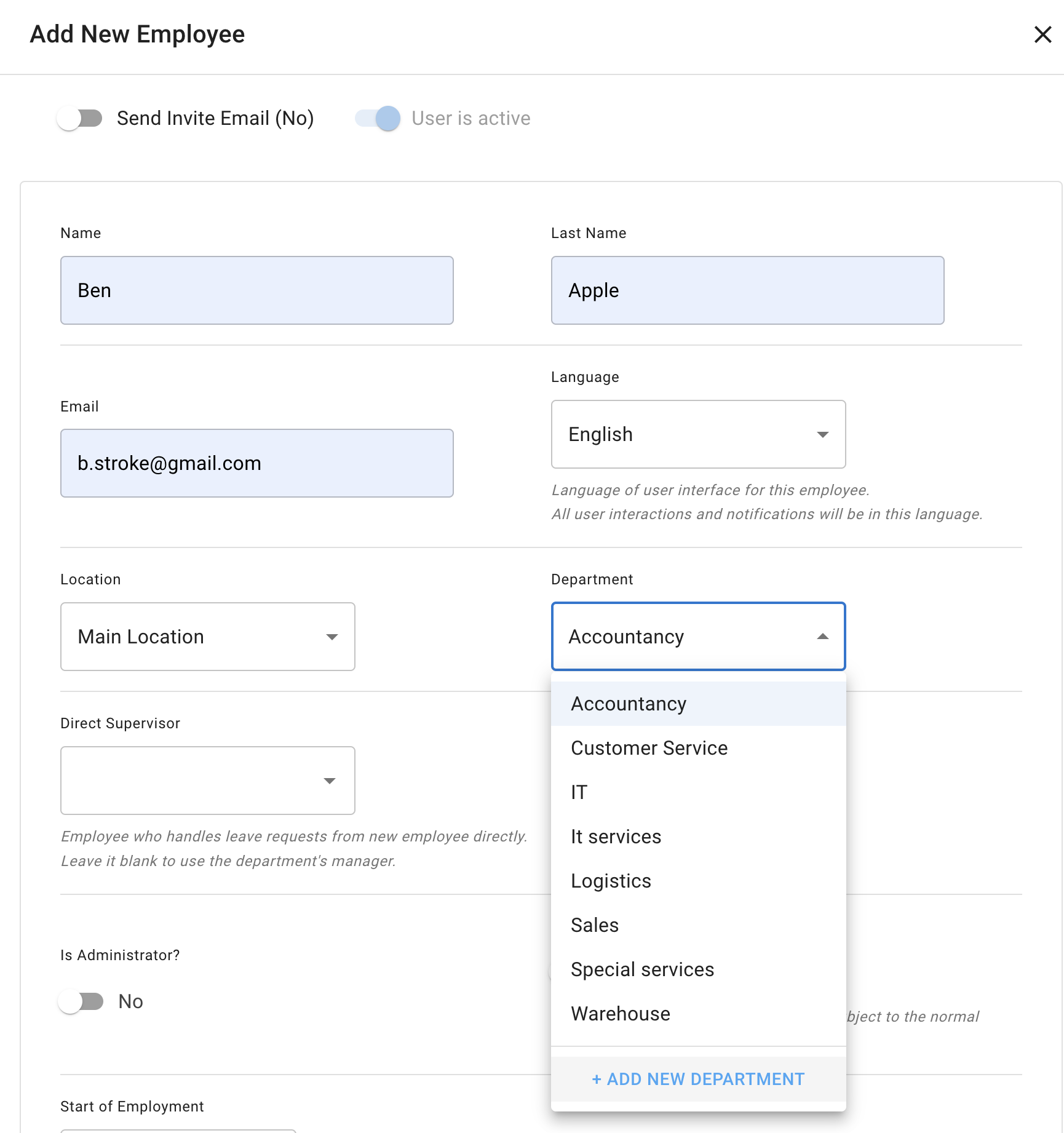This screenshot has height=1133, width=1064.
Task: Close the Add New Employee dialog
Action: tap(1042, 34)
